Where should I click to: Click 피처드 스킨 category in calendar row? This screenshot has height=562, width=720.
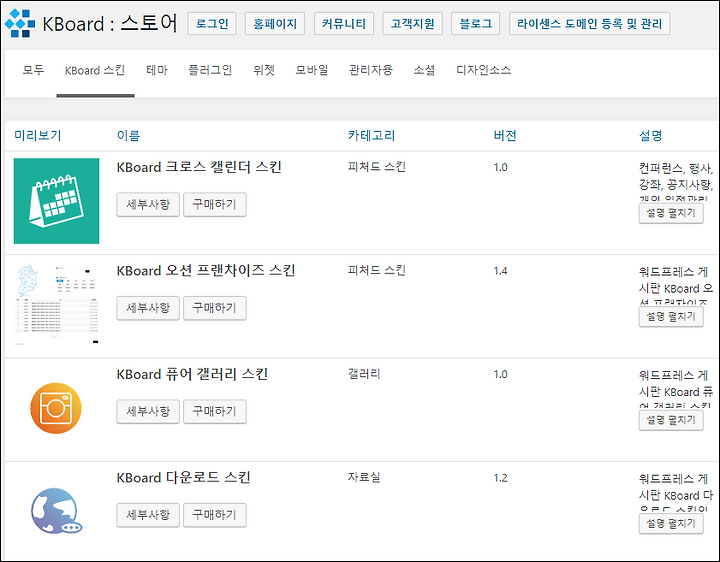coord(377,167)
